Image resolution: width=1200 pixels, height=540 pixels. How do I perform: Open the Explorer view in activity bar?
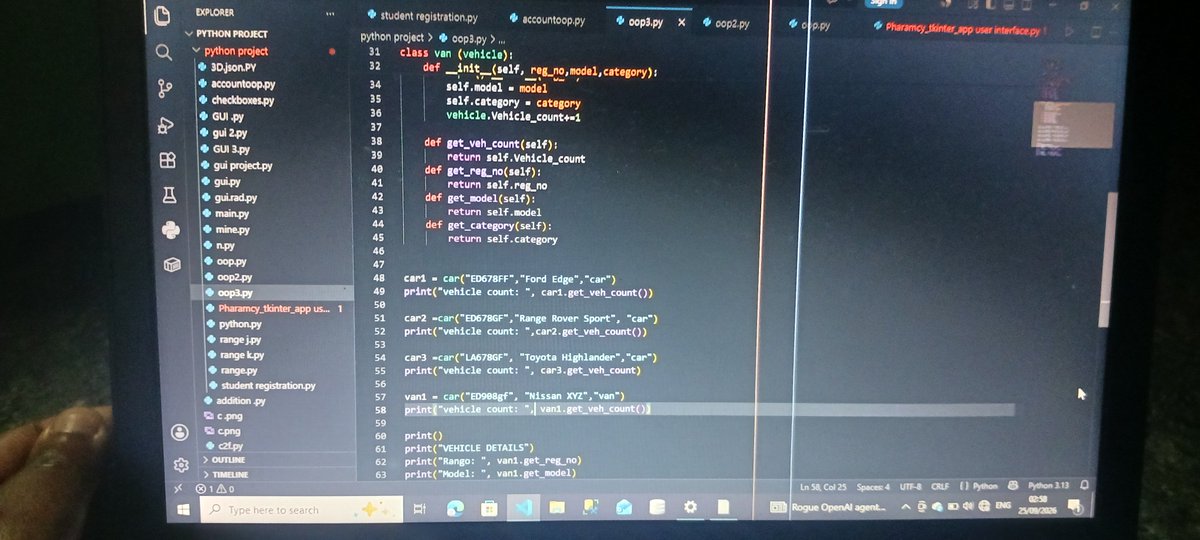coord(162,15)
